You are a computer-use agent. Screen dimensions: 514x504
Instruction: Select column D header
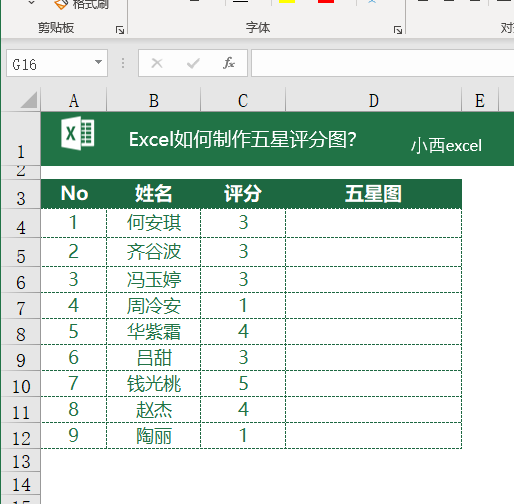pyautogui.click(x=374, y=100)
